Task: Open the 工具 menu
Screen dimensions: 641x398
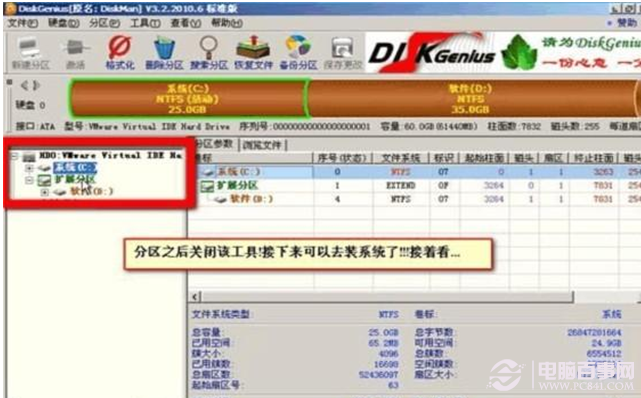Action: [x=145, y=23]
